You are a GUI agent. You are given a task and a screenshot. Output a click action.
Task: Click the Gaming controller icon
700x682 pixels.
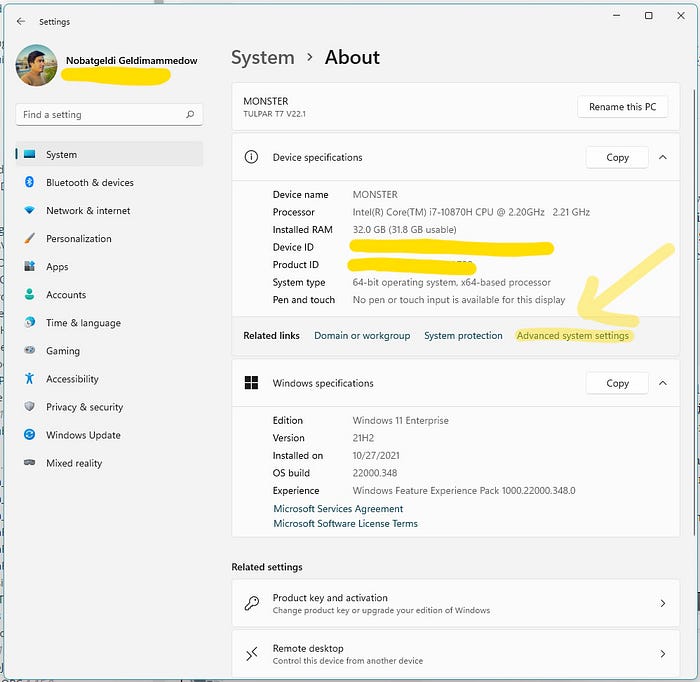[29, 350]
